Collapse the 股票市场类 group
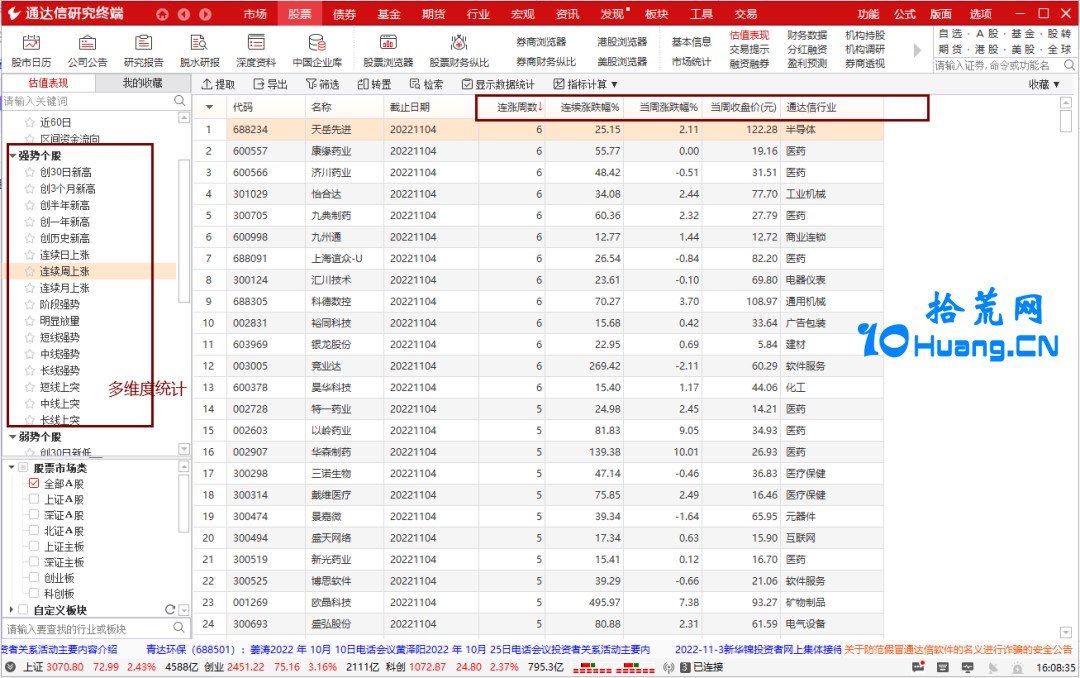Viewport: 1080px width, 678px height. pos(12,468)
